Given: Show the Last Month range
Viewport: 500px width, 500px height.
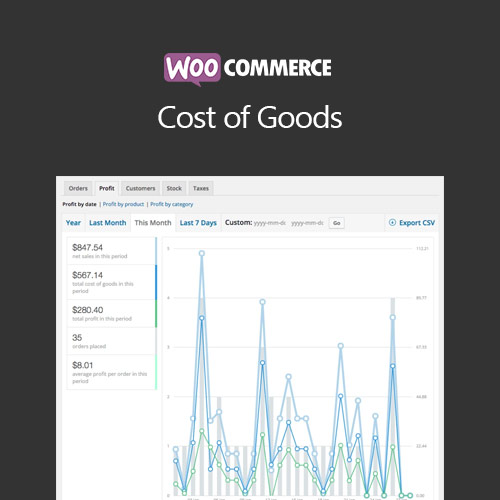Looking at the screenshot, I should [108, 223].
